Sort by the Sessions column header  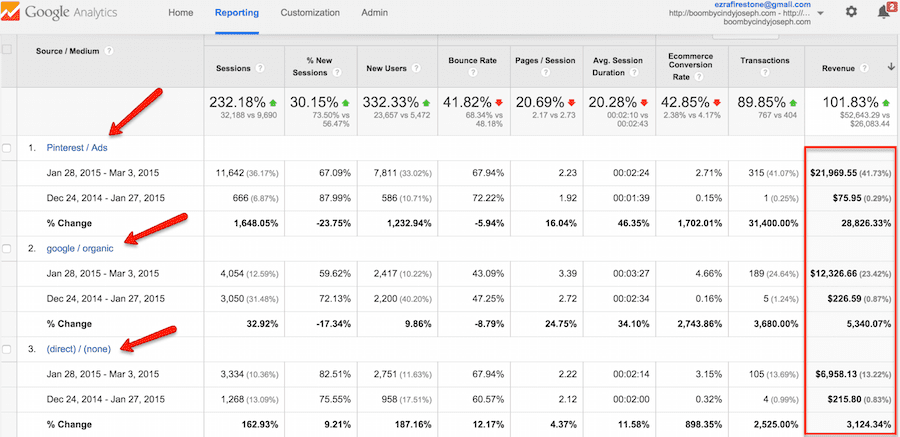click(232, 68)
